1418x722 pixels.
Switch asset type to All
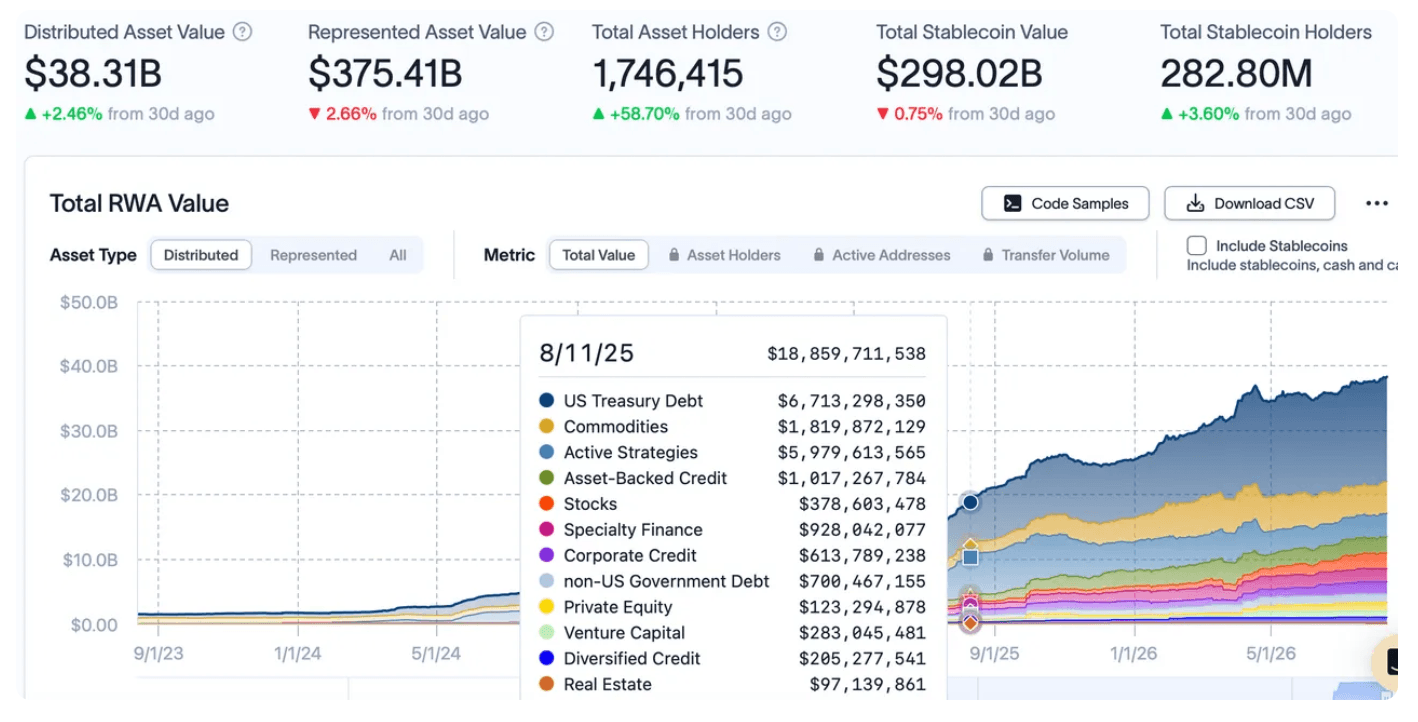pyautogui.click(x=398, y=255)
